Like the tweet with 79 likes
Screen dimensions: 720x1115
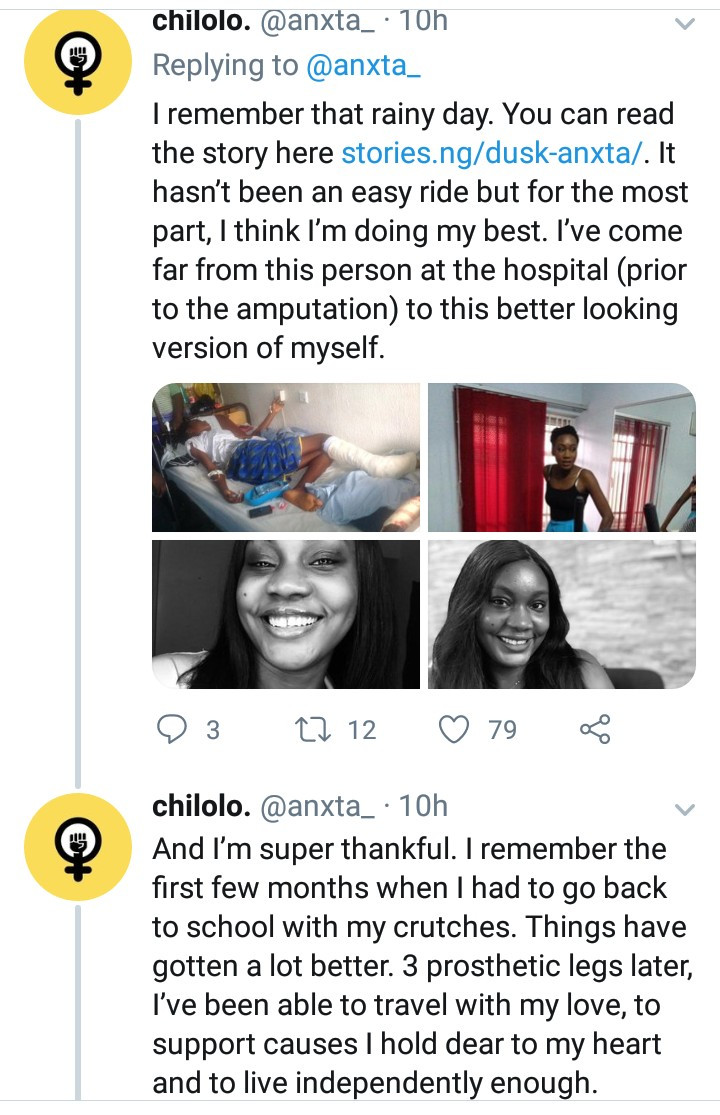coord(456,730)
